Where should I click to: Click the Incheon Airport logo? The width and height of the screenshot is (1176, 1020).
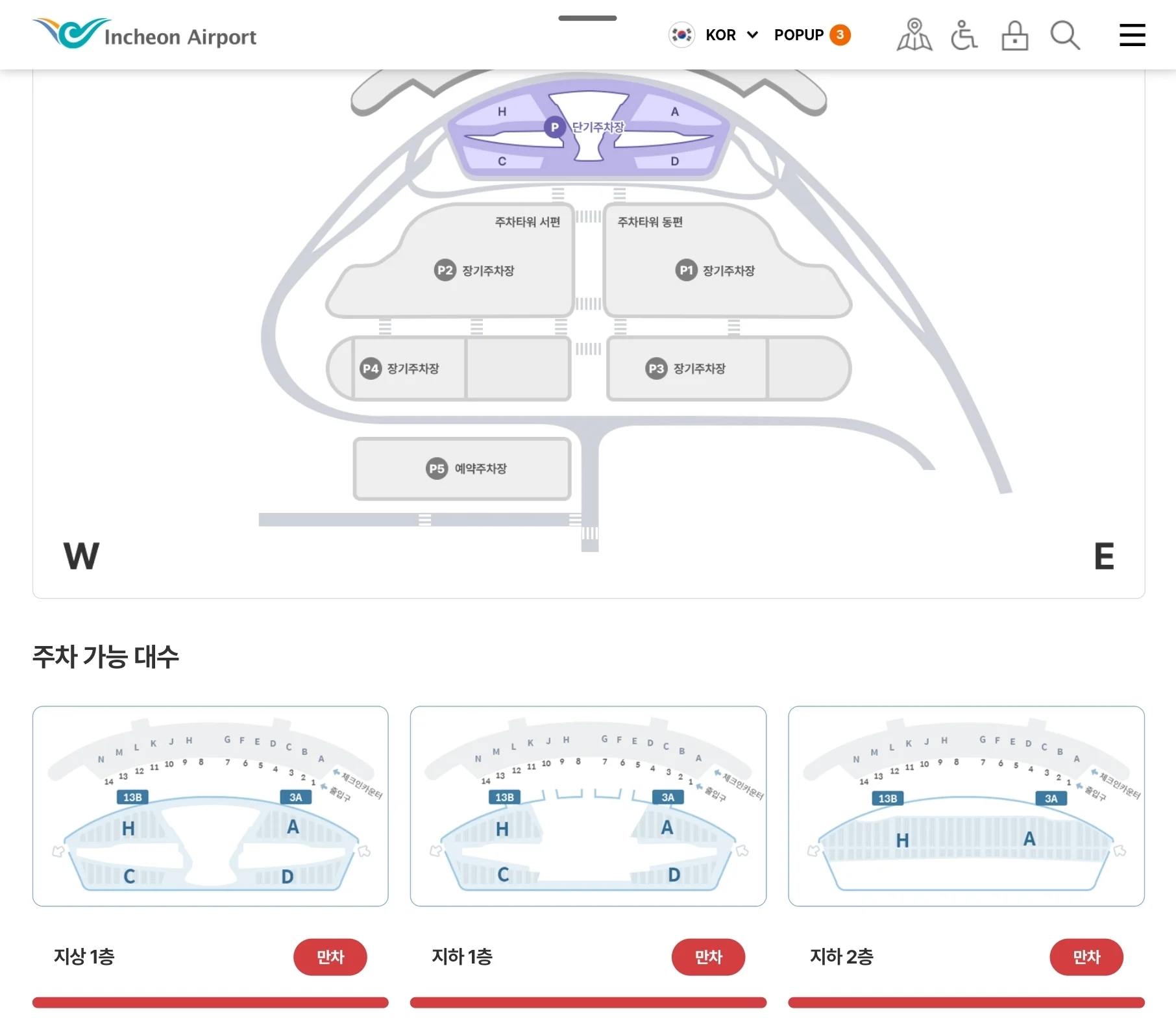point(145,34)
